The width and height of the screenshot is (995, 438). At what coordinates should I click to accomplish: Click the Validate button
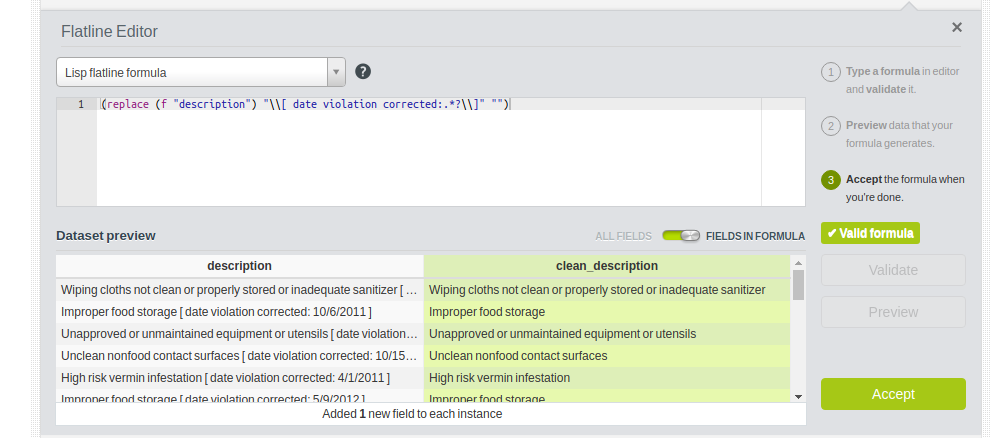point(893,270)
